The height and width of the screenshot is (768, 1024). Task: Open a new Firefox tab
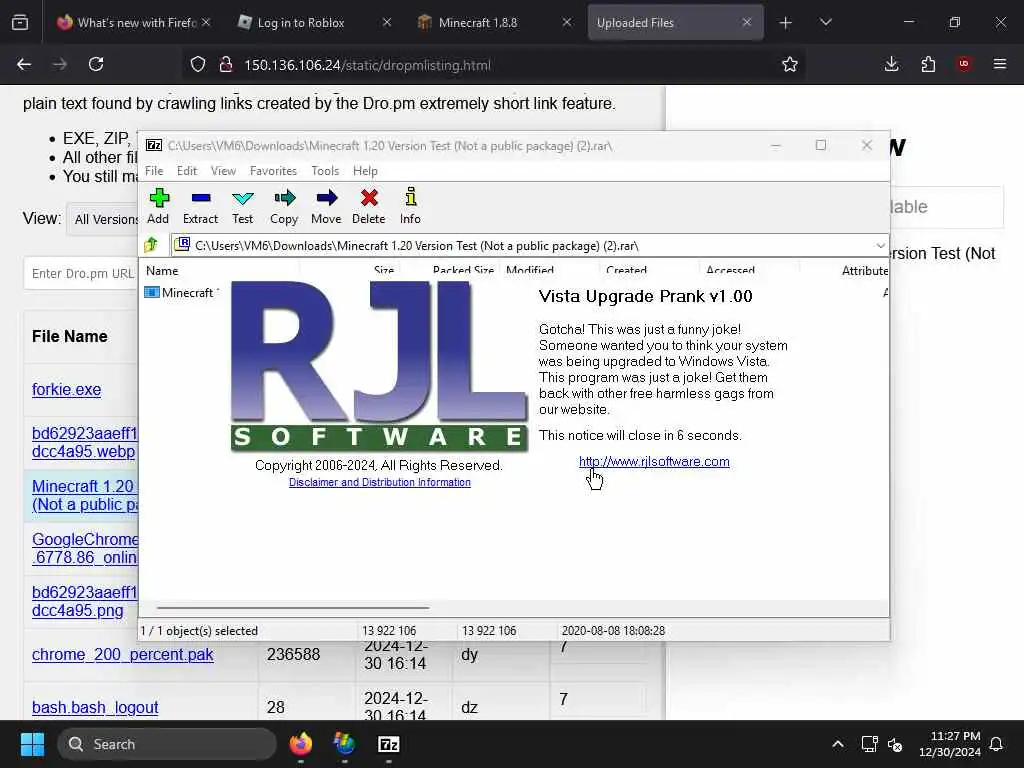coord(786,23)
